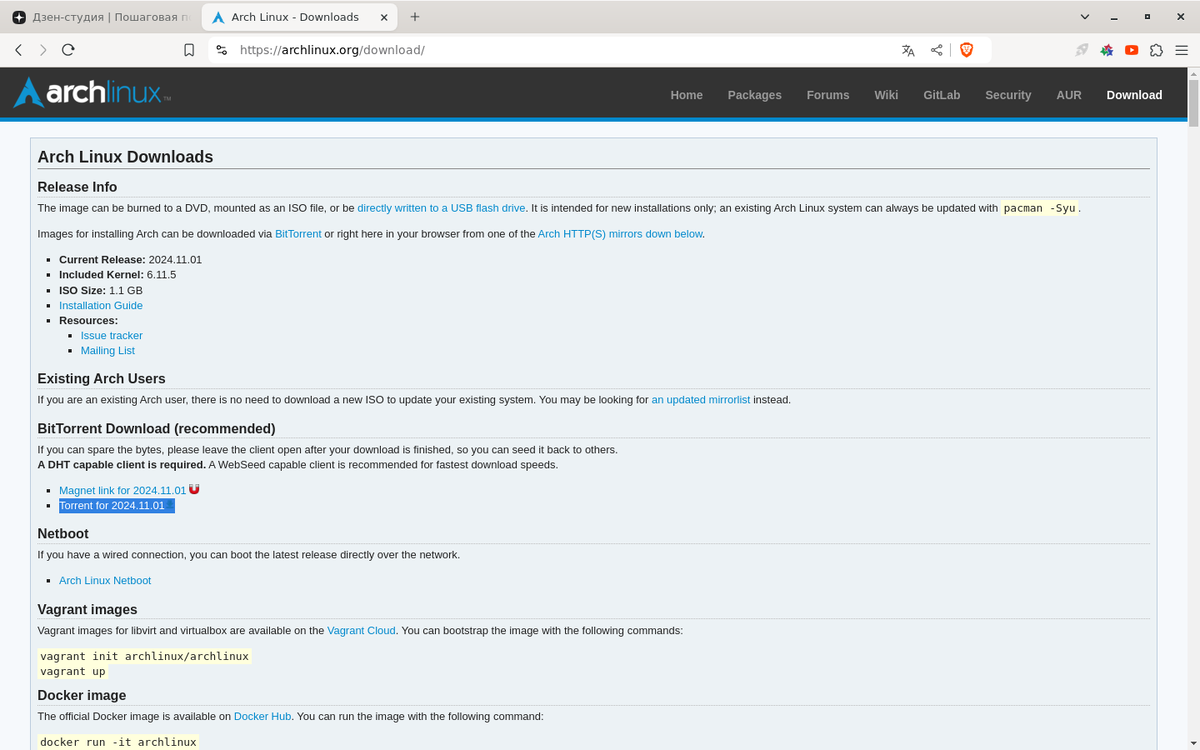Open the Mailing List link

(x=108, y=351)
